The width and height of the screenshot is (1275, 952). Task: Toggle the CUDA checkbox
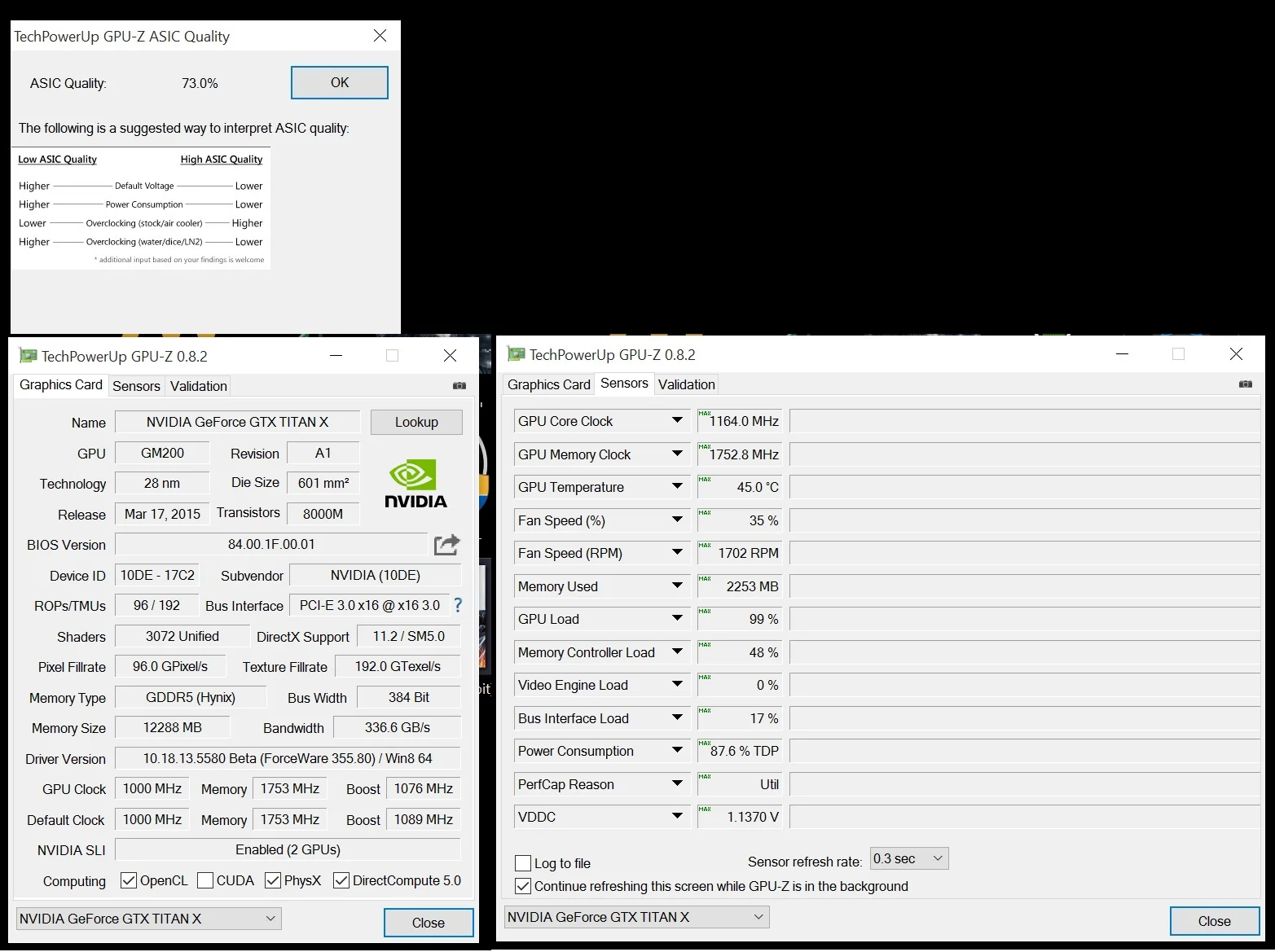(205, 880)
